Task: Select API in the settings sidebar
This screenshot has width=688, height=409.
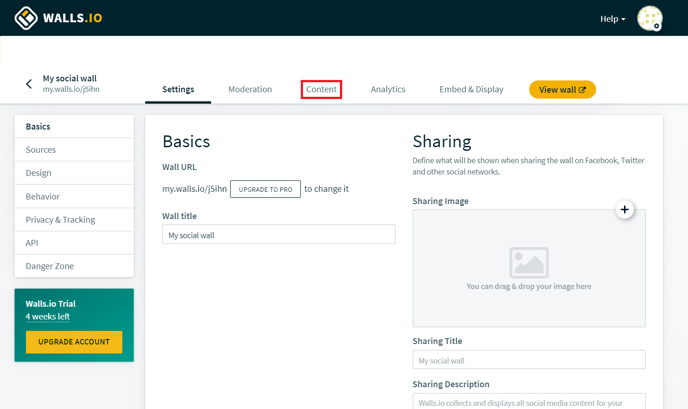Action: click(74, 243)
